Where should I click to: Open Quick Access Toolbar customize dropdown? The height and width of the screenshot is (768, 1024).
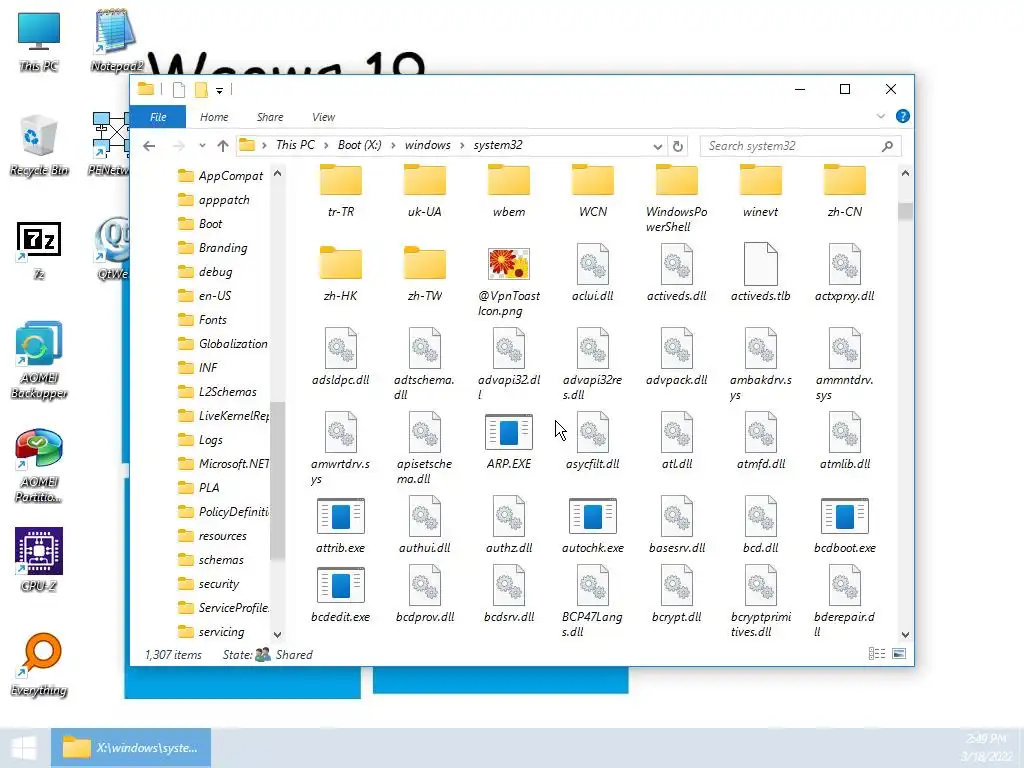pyautogui.click(x=219, y=90)
